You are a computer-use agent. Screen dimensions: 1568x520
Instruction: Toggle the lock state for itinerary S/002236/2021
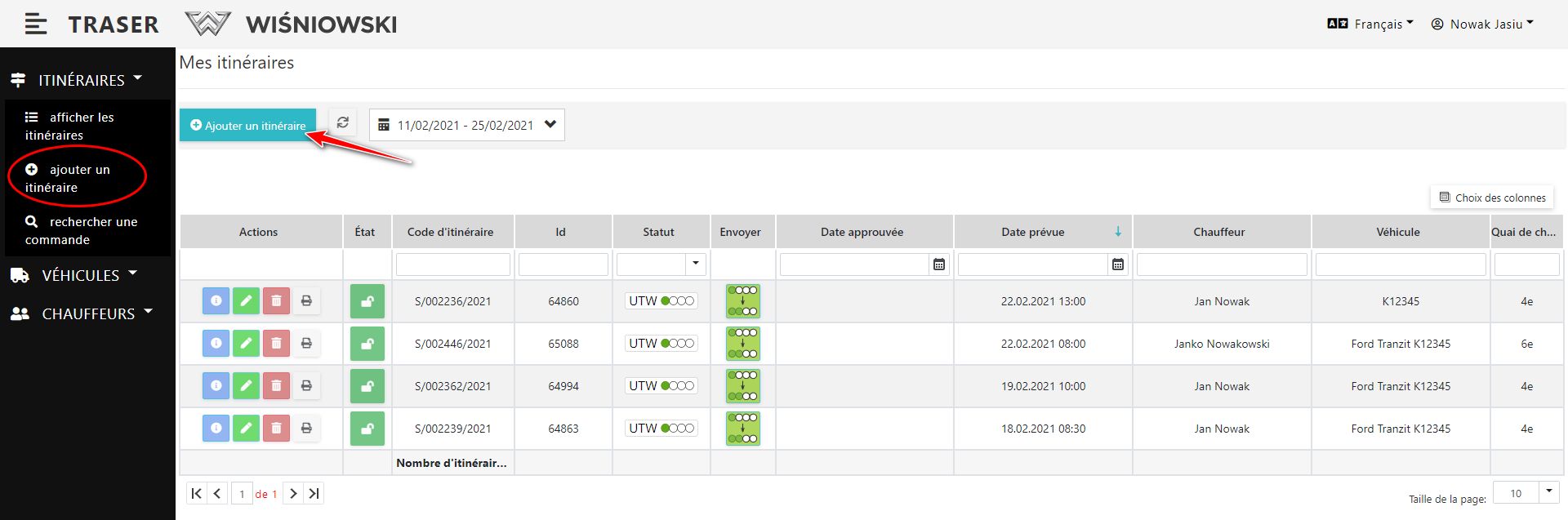[367, 301]
